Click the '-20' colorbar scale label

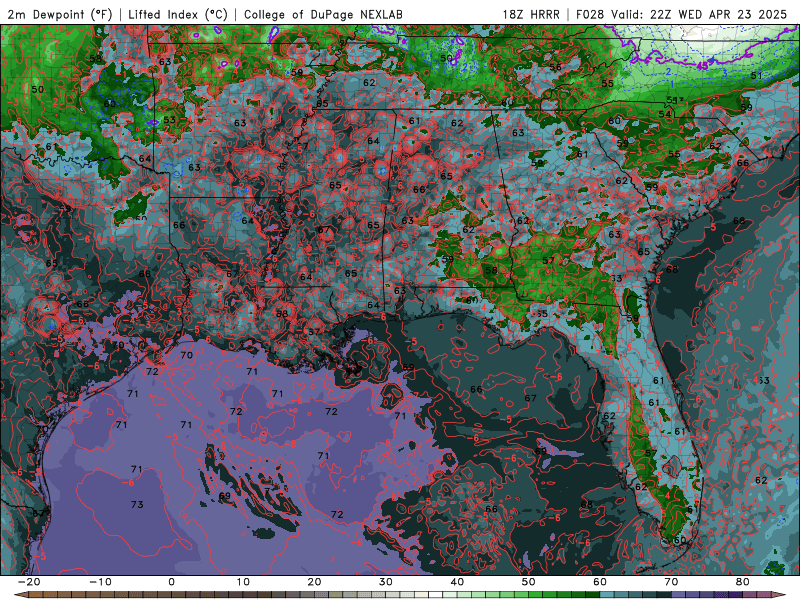(29, 582)
